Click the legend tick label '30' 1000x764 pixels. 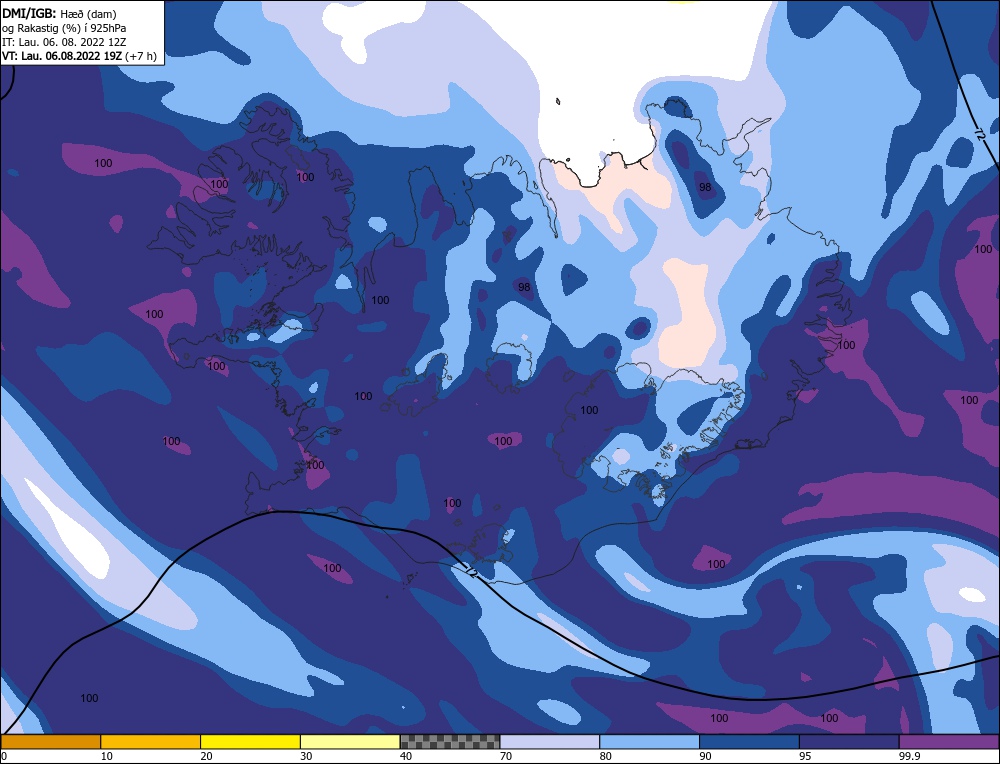[306, 756]
